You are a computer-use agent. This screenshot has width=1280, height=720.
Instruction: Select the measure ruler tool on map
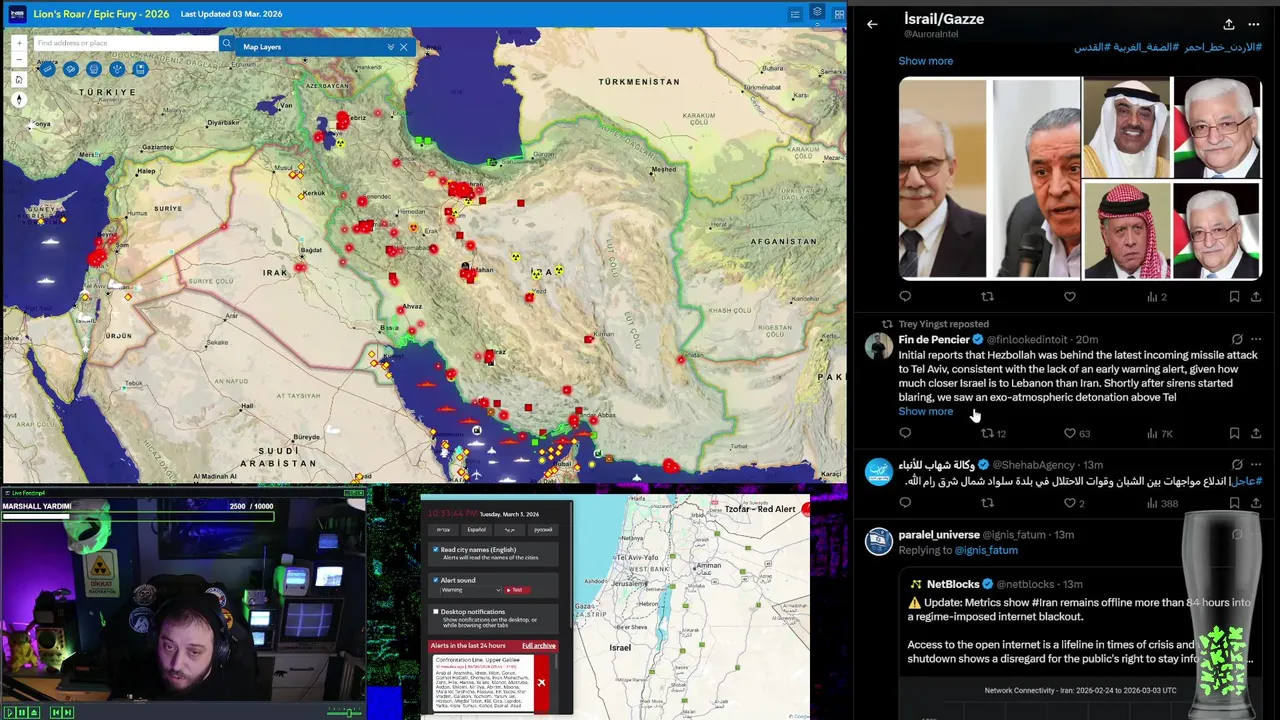point(48,69)
